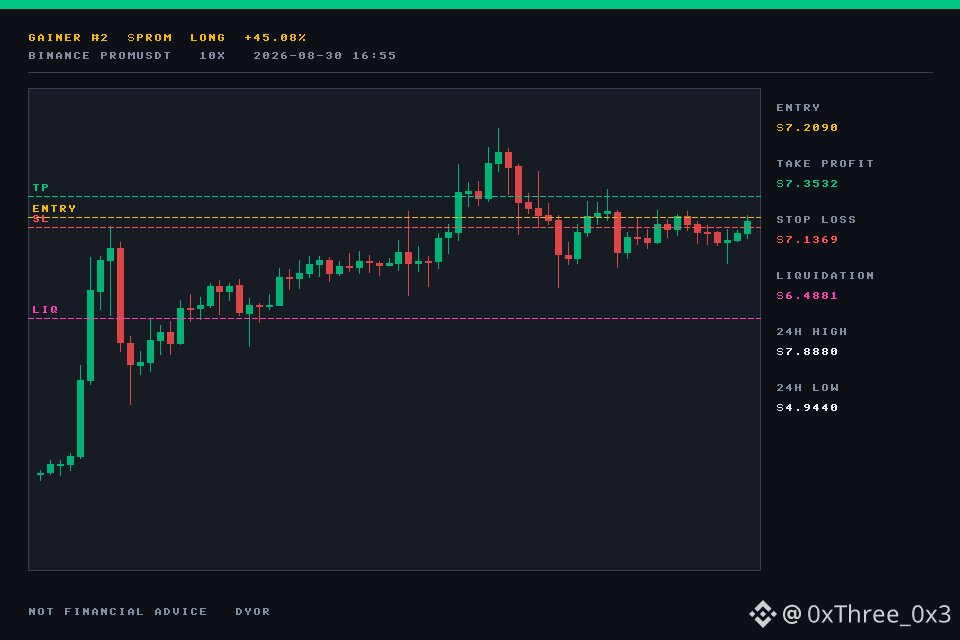Click the 2026-08-30 16:55 timestamp
This screenshot has height=640, width=960.
[x=324, y=56]
